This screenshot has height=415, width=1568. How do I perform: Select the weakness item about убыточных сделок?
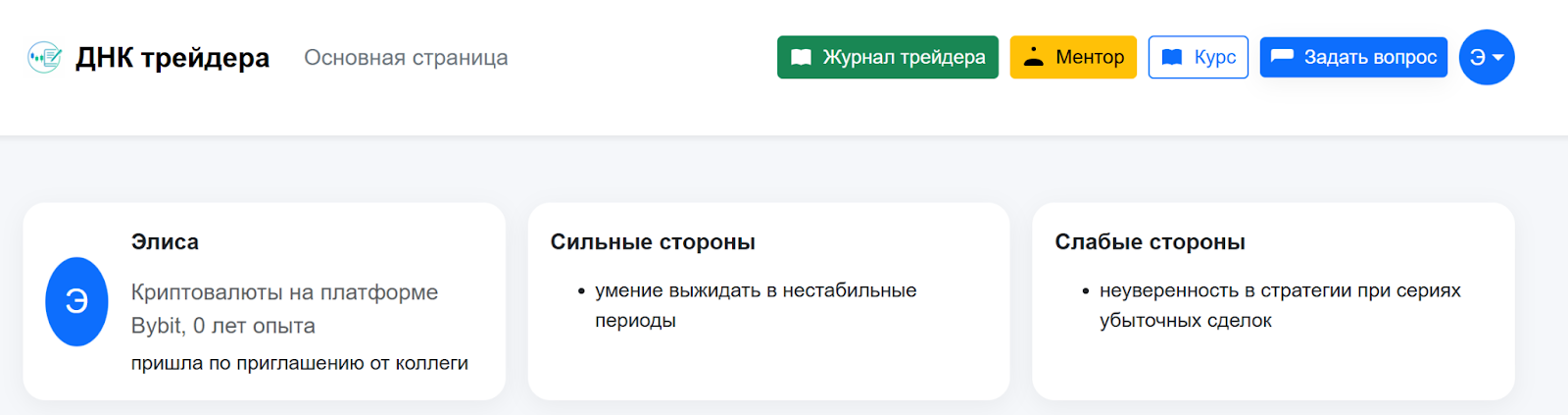[x=1279, y=305]
